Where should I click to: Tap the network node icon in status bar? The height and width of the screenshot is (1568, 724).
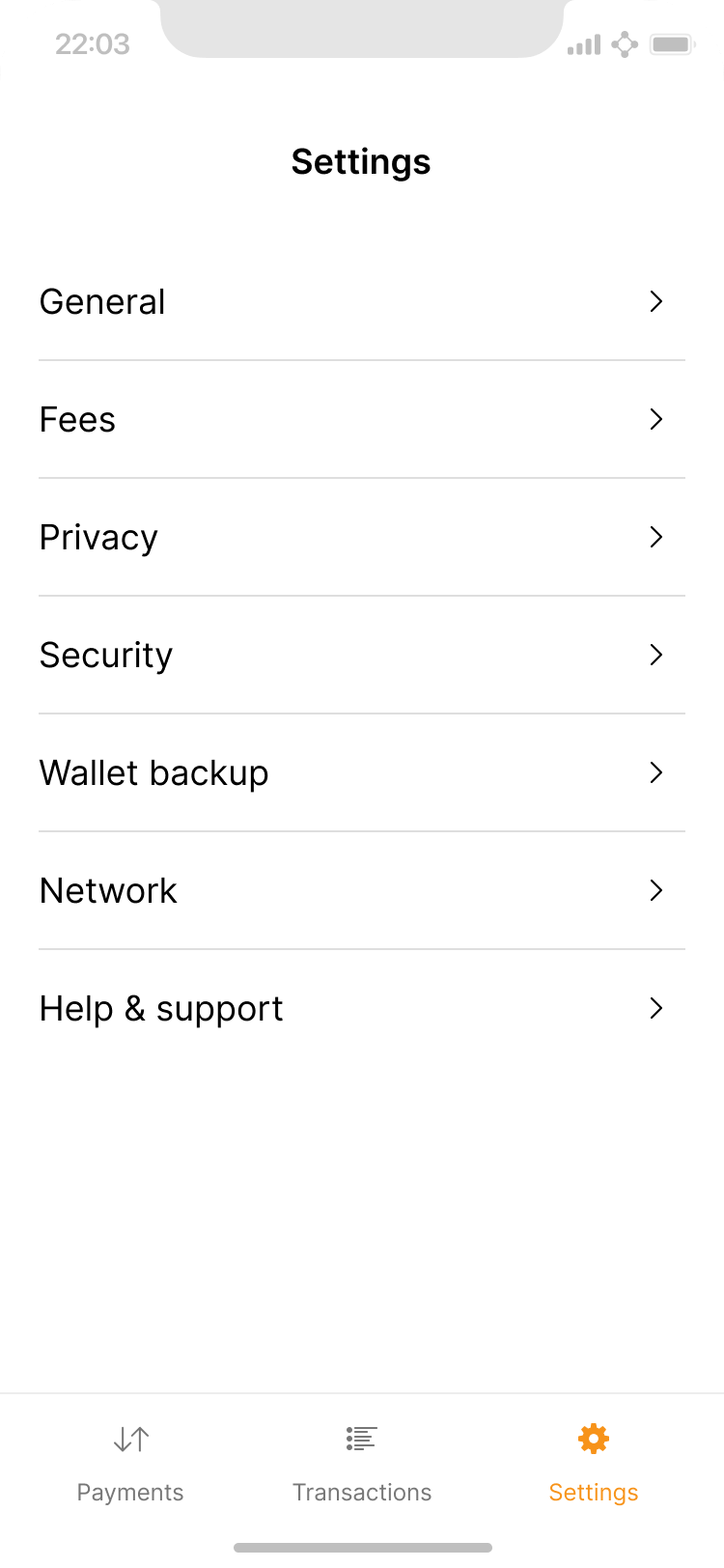pos(625,44)
